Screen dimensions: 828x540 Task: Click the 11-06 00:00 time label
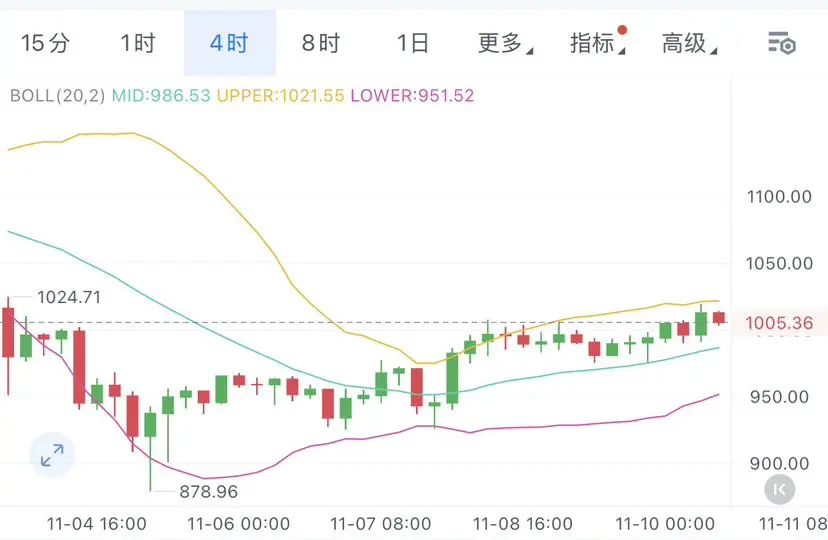click(239, 524)
